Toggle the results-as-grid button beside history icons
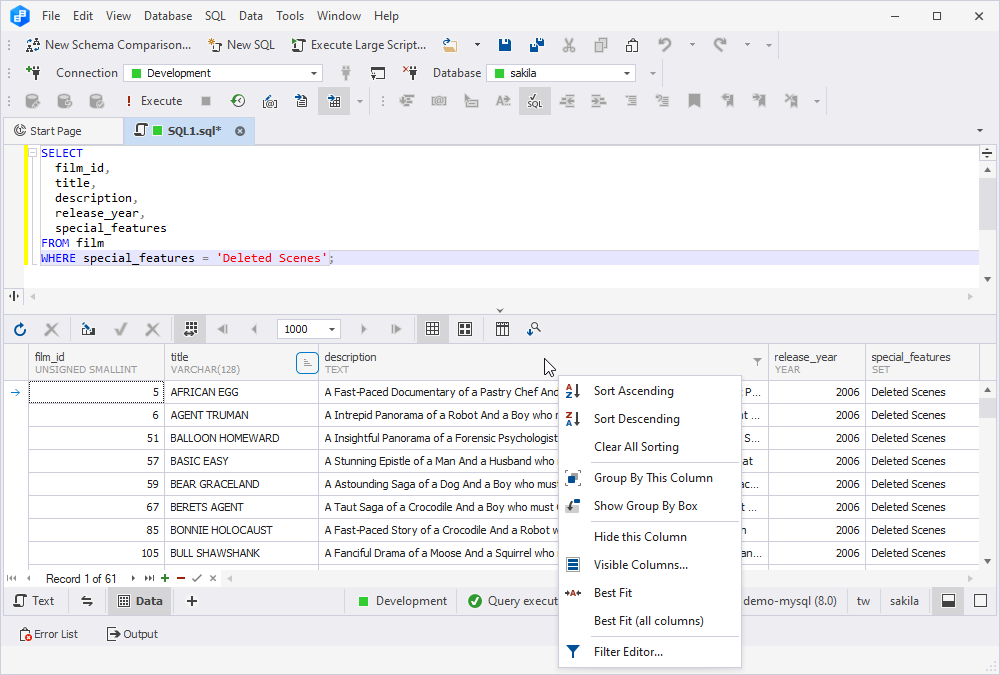The image size is (1000, 675). coord(334,101)
